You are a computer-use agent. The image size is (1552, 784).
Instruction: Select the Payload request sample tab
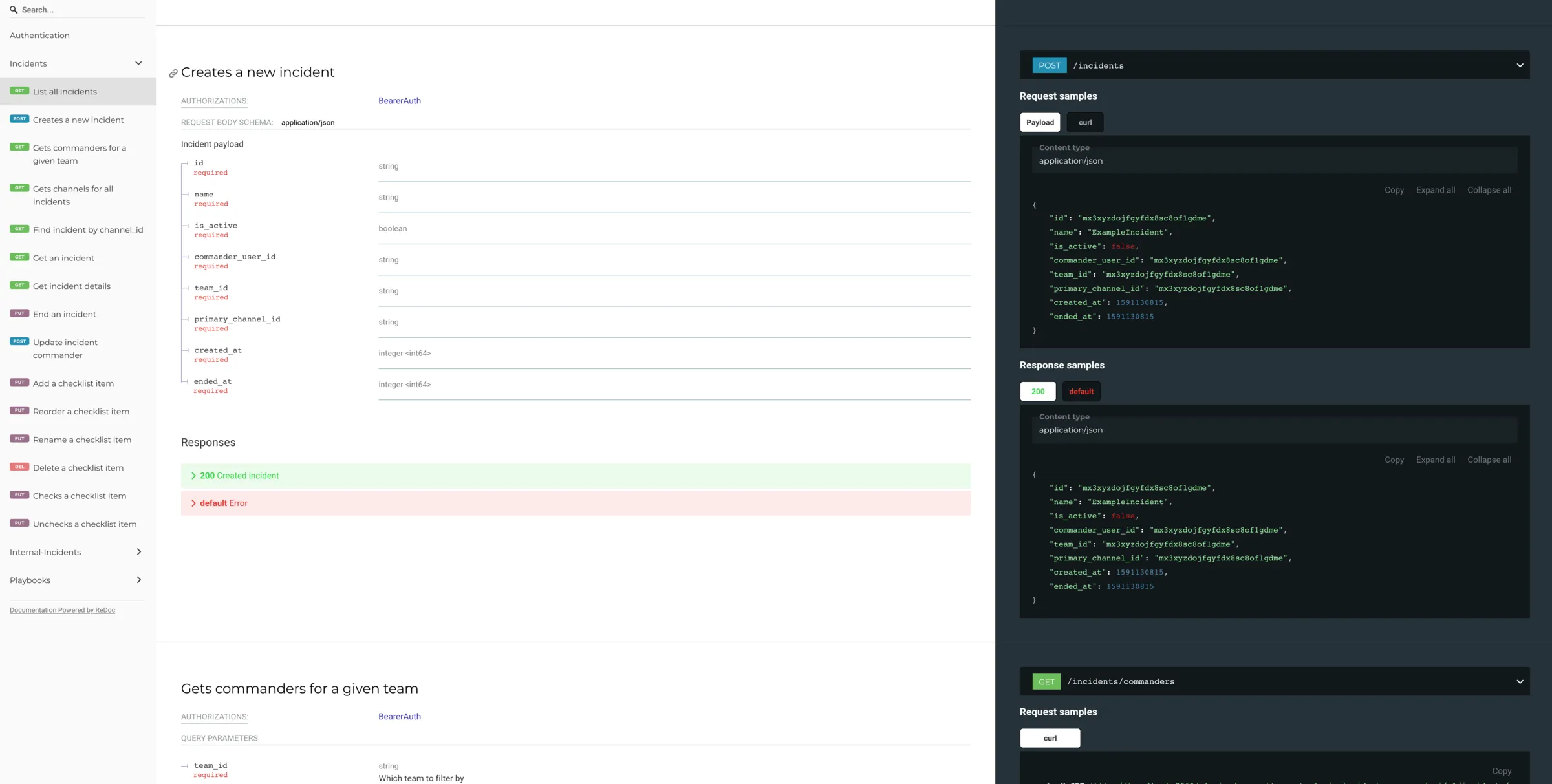[1040, 122]
